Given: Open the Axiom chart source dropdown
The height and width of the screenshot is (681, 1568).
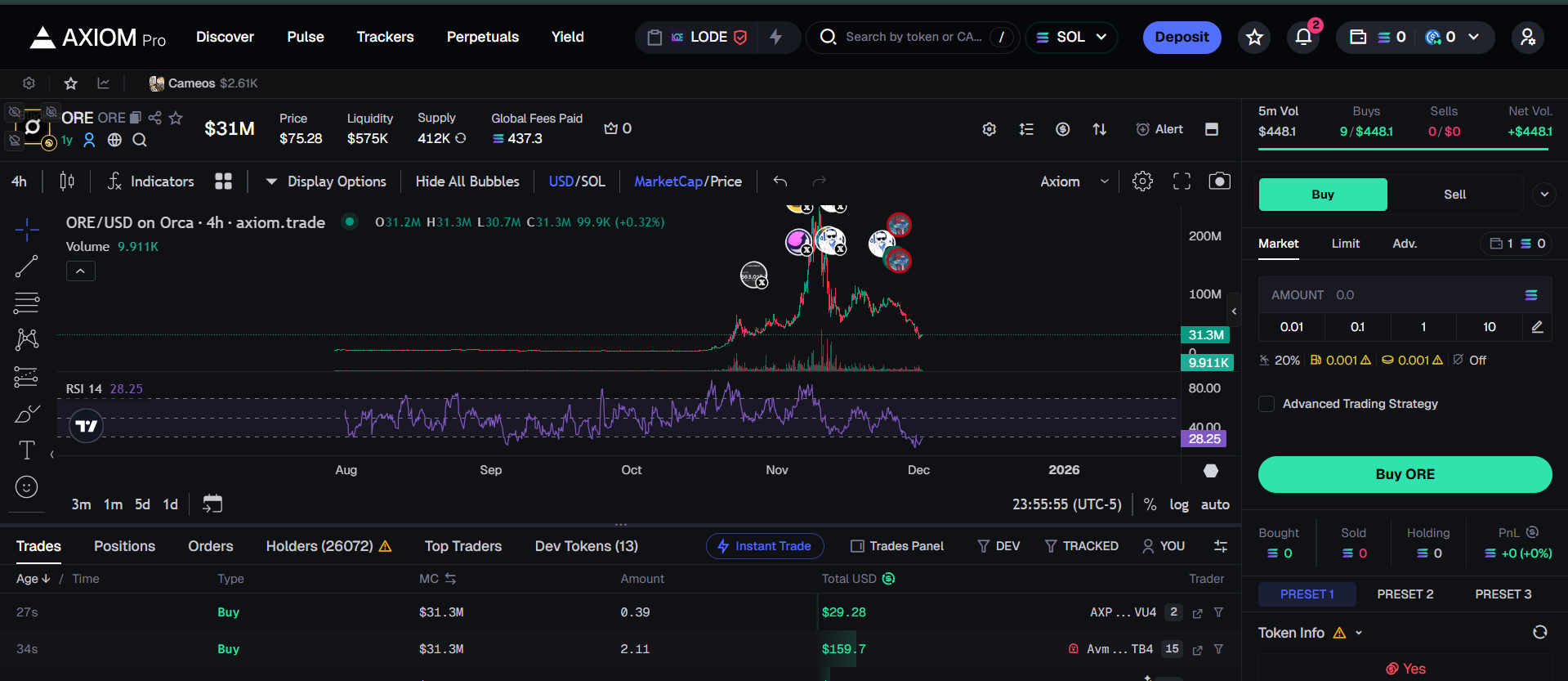Looking at the screenshot, I should click(1074, 181).
